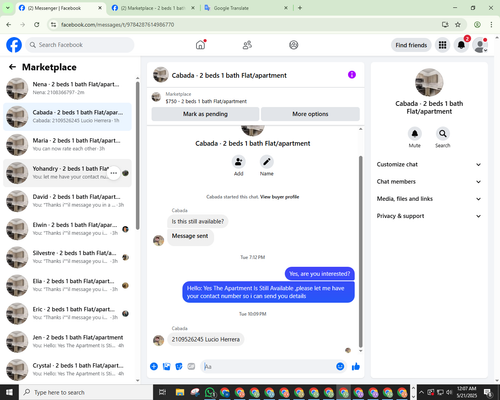Open more actions plus icon in composer

(x=154, y=367)
